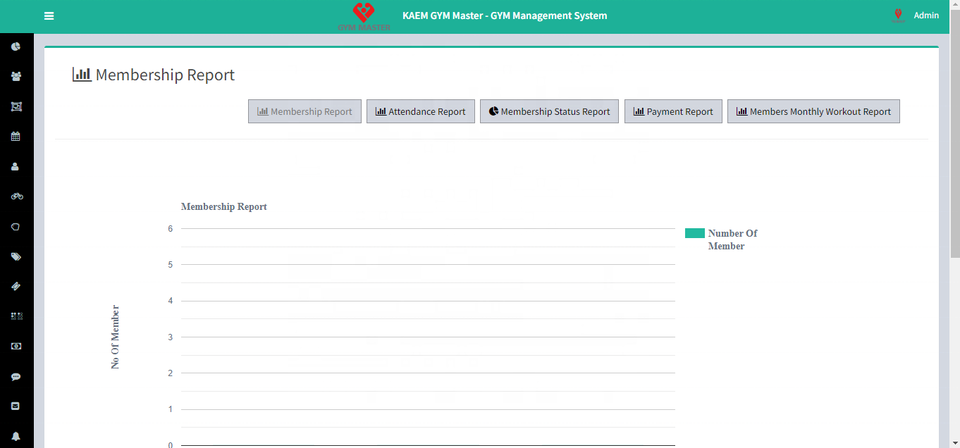Click the GYM Master heart logo

point(364,14)
